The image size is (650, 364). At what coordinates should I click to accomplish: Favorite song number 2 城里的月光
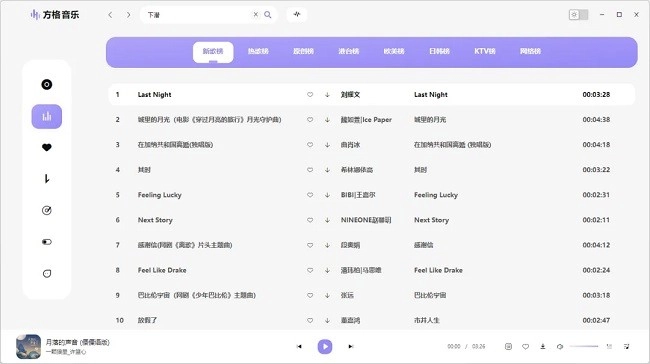(310, 120)
